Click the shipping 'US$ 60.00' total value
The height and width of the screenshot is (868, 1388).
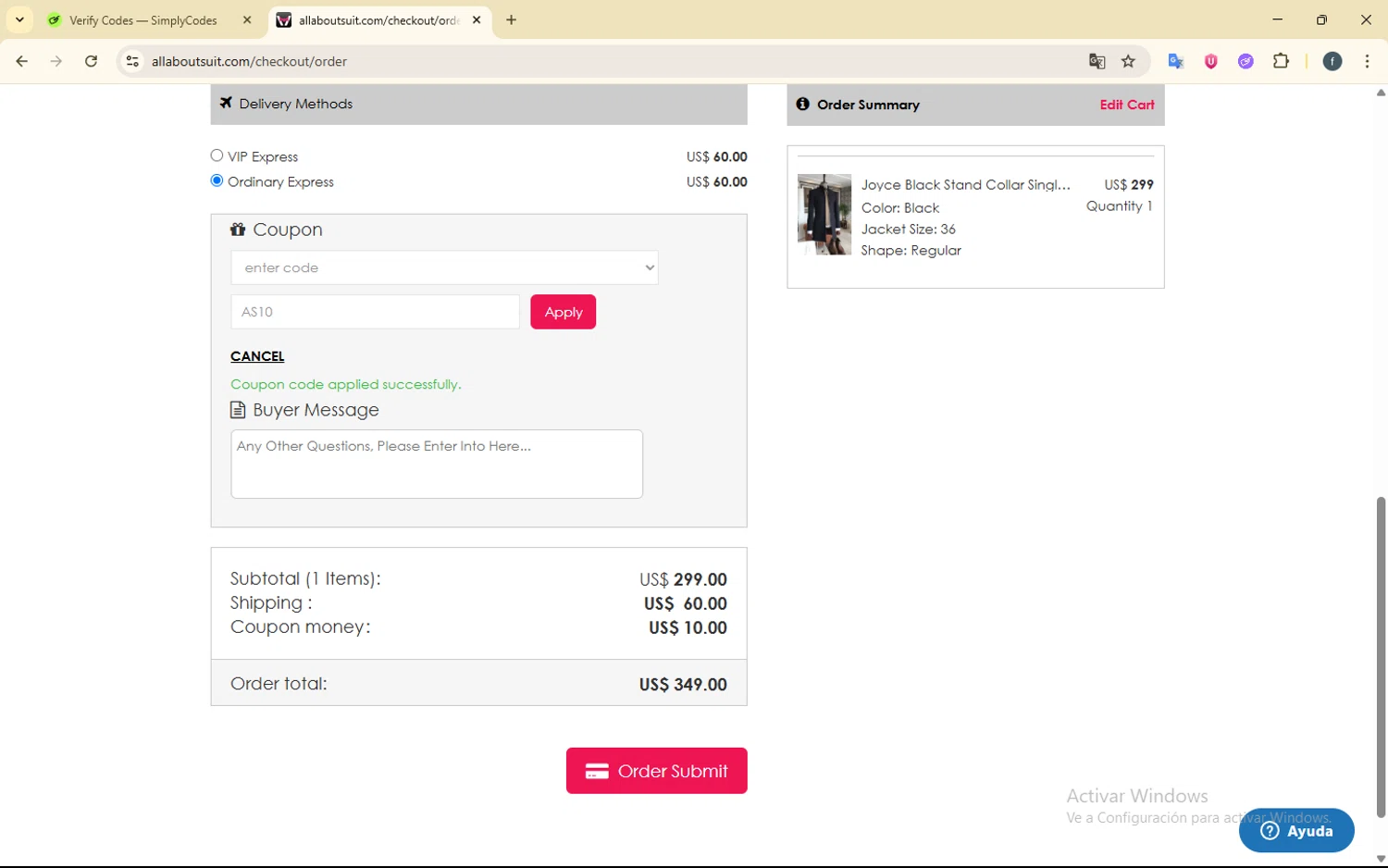[685, 603]
